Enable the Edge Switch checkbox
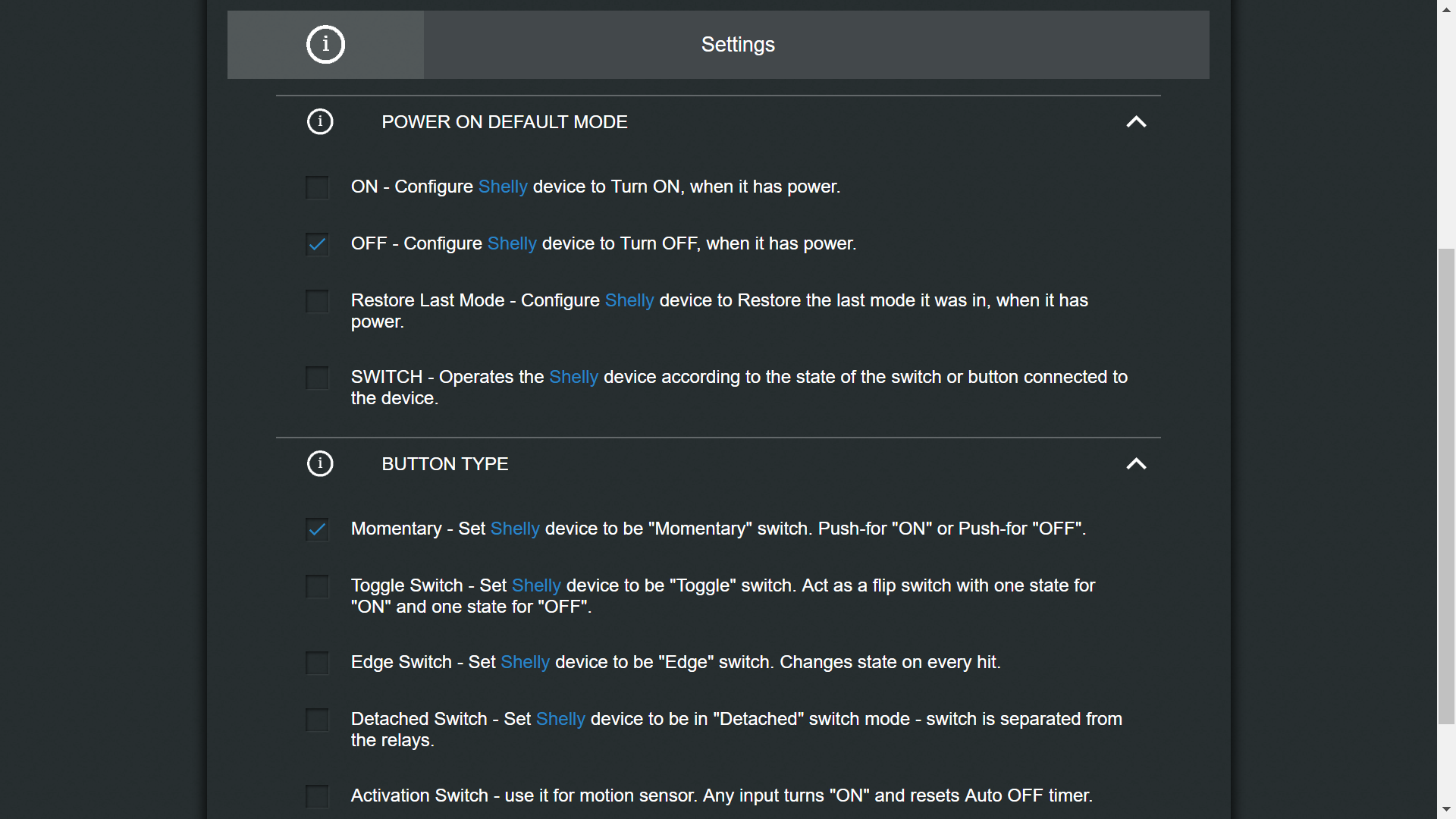 click(x=317, y=663)
